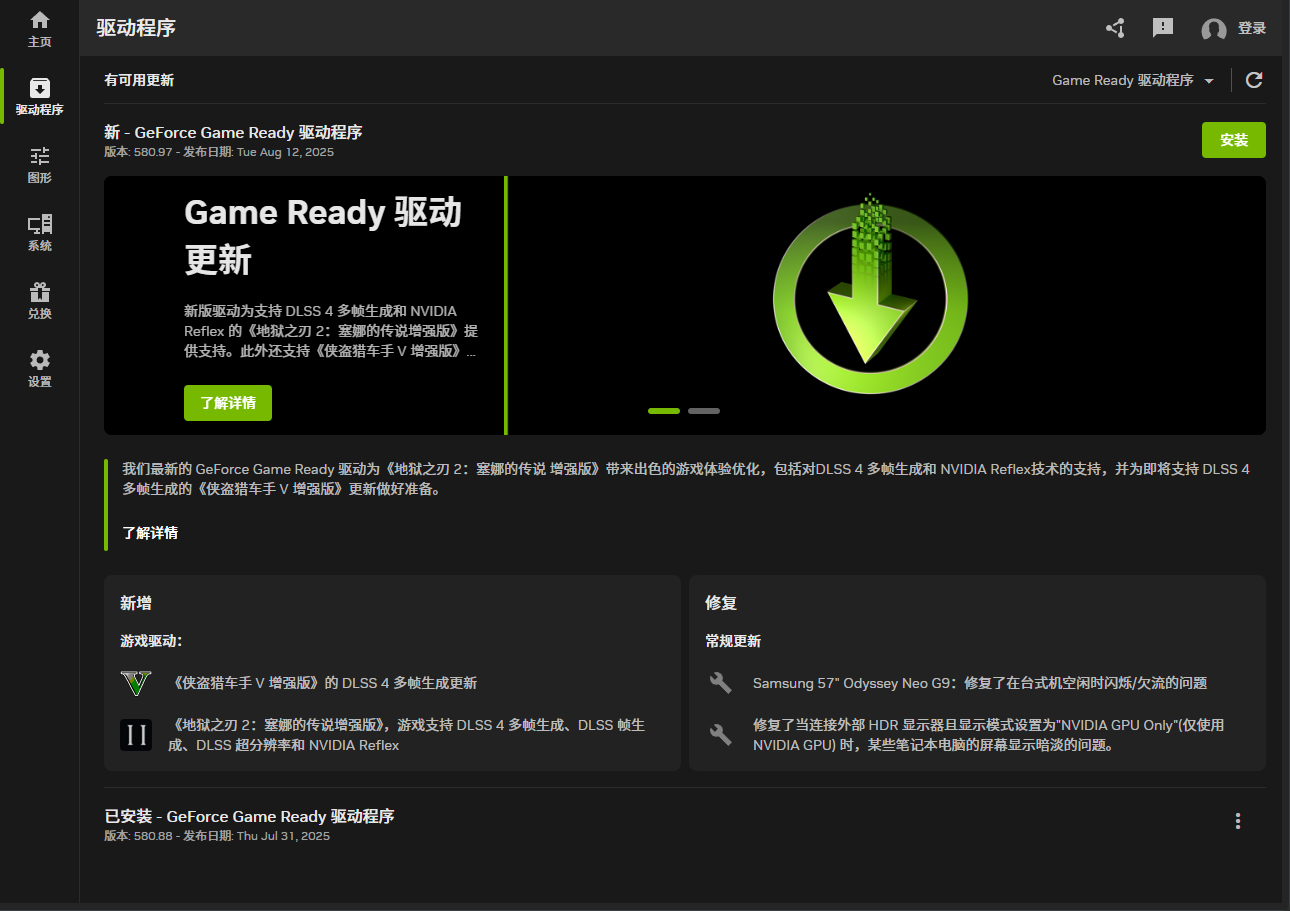This screenshot has height=911, width=1290.
Task: Click 已安装 - GeForce Game Ready 驱动程序 title
Action: (x=249, y=816)
